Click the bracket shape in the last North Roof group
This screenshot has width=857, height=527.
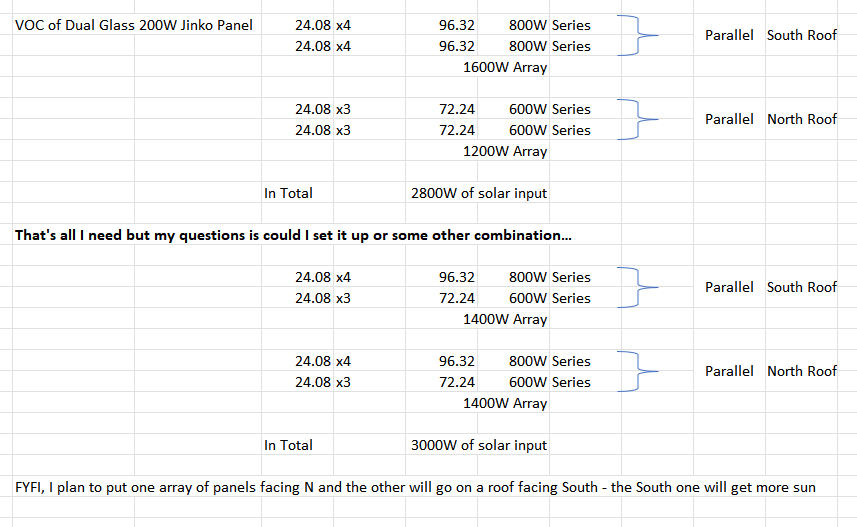tap(634, 371)
